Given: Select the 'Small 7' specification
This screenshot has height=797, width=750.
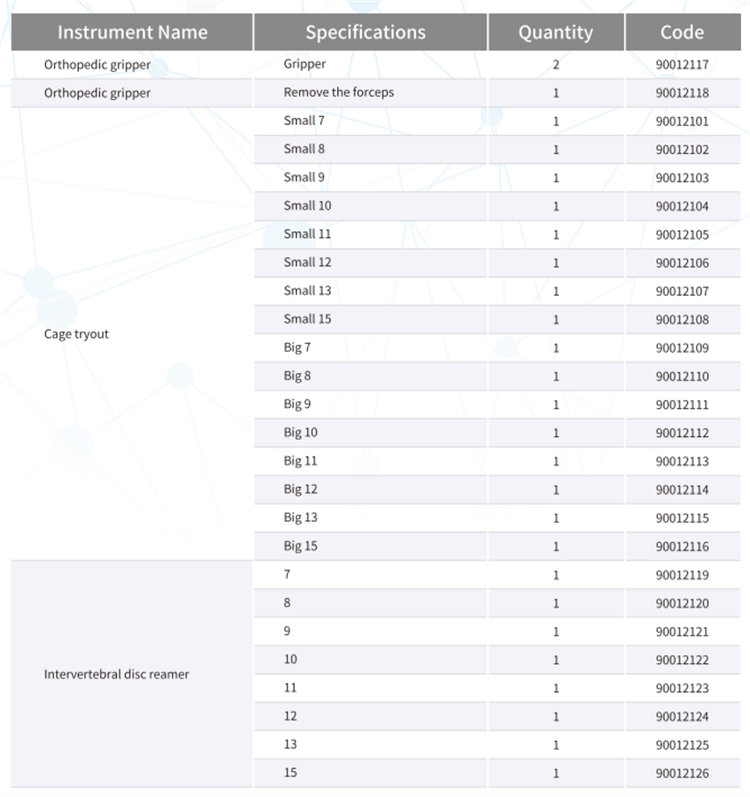Looking at the screenshot, I should (304, 121).
